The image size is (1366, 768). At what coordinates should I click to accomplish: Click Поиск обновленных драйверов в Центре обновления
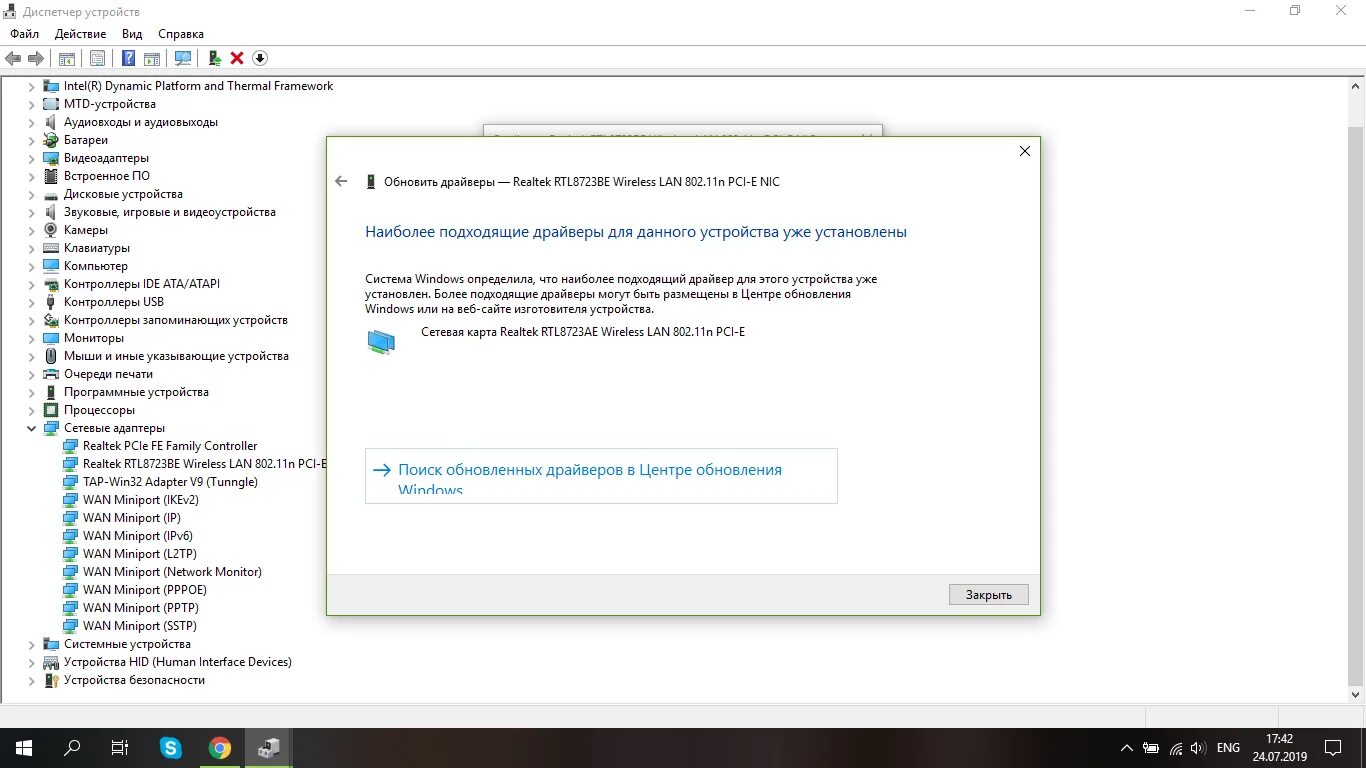[601, 476]
